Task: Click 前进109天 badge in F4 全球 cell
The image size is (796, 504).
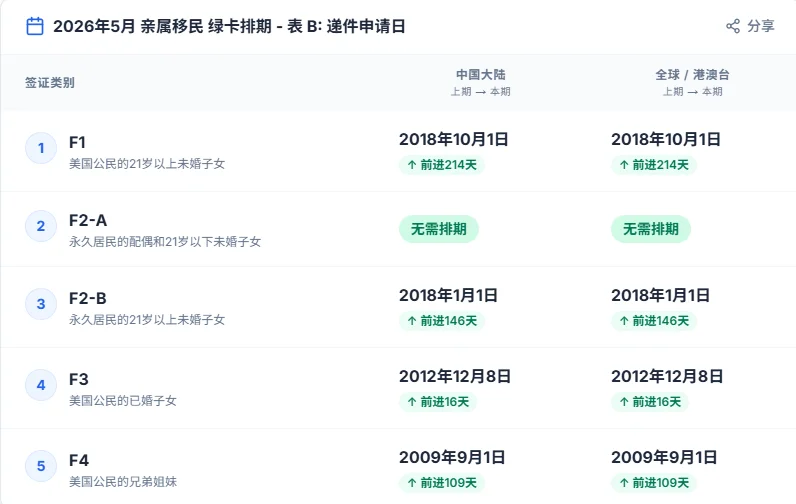Action: click(654, 483)
